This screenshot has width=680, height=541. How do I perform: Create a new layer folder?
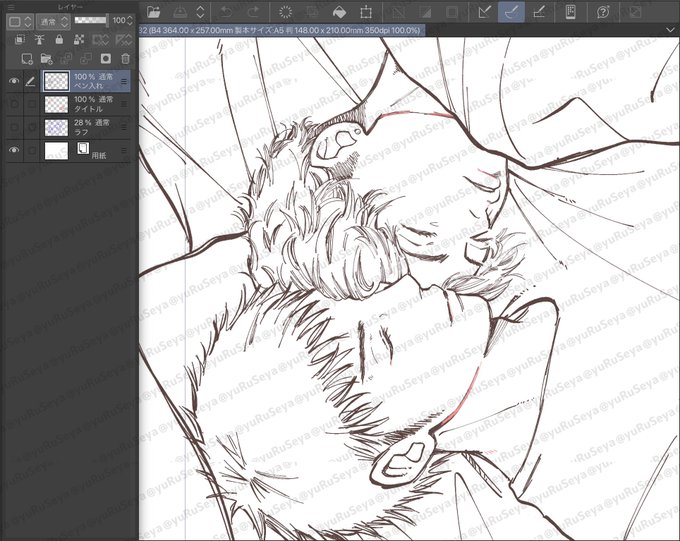46,59
